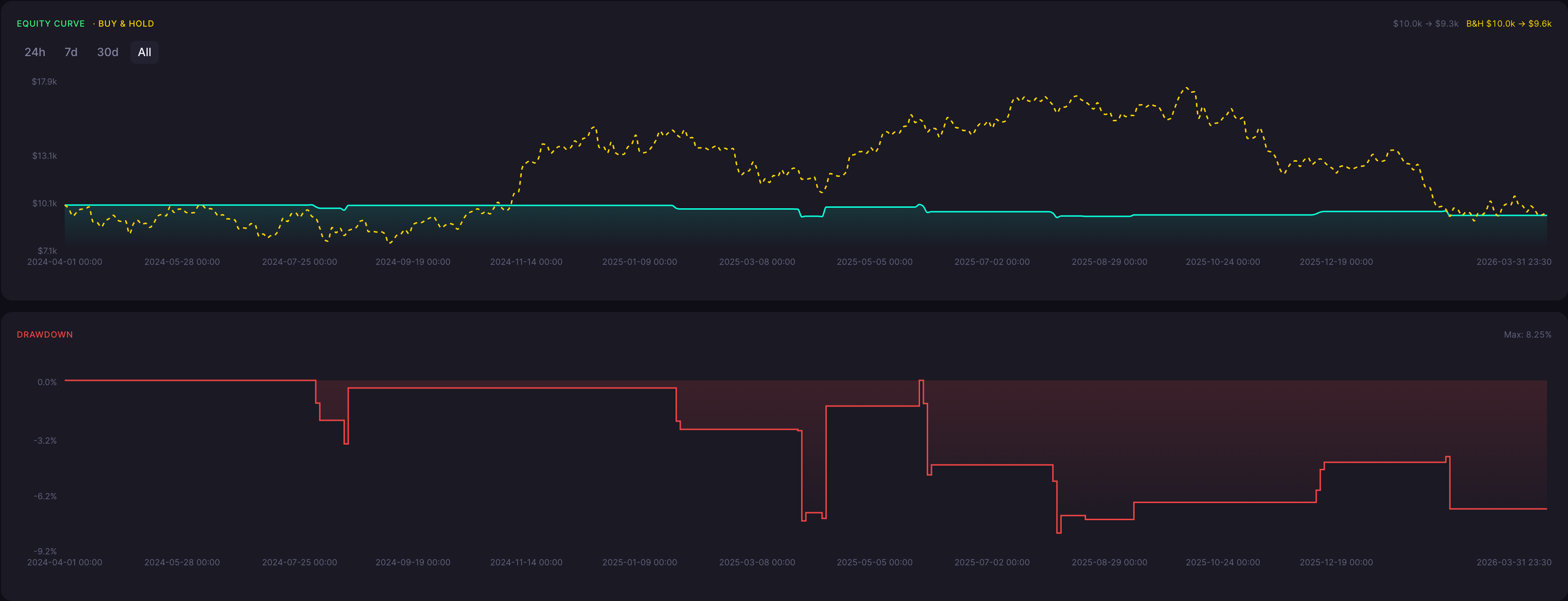Click the $13.1k equity axis label
1568x601 pixels.
point(44,156)
